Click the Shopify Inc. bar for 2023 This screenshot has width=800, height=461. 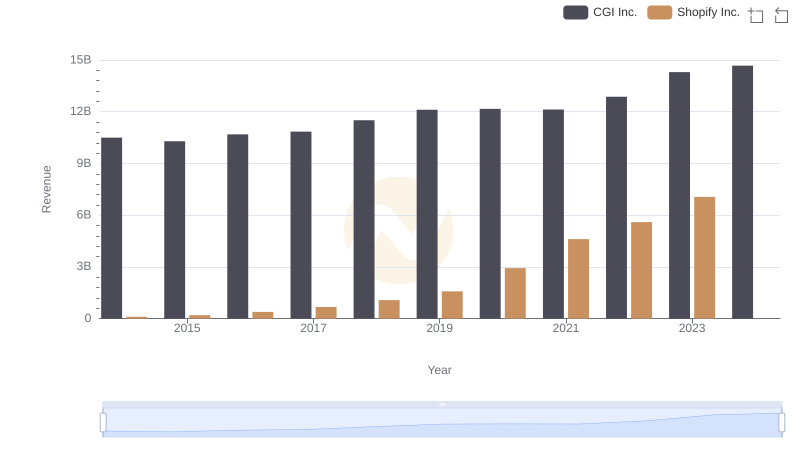[x=705, y=258]
